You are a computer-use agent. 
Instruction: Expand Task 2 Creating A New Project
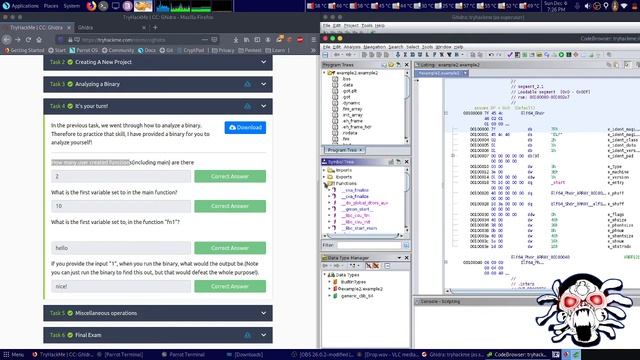[158, 62]
